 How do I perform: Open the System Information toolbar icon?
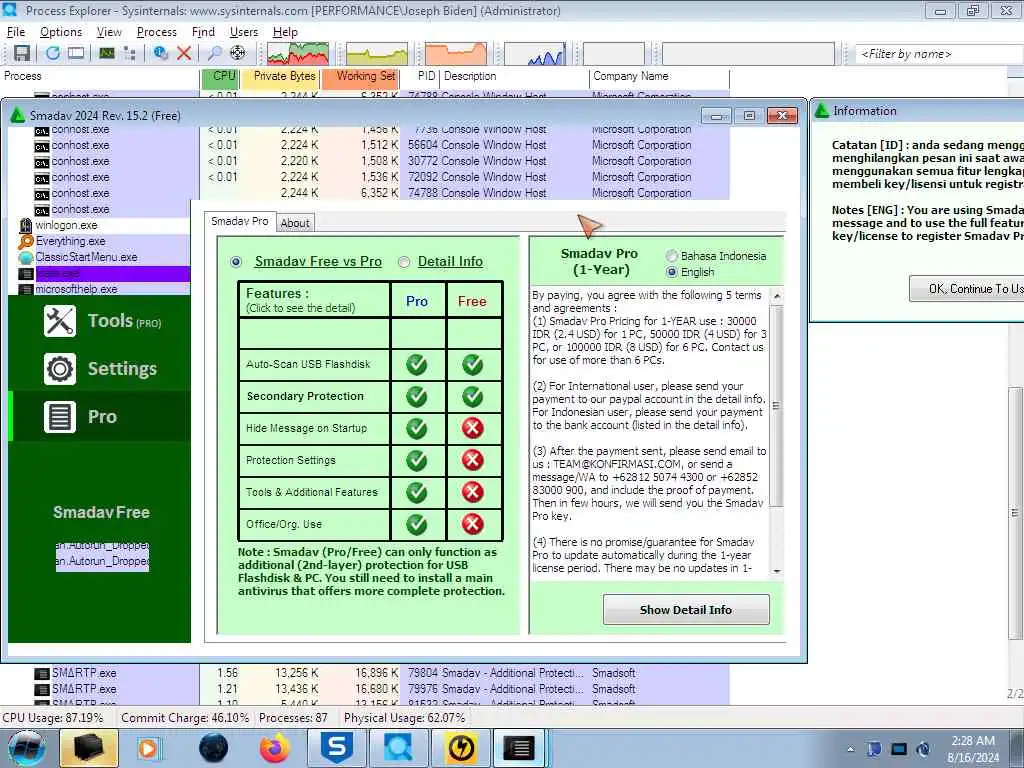tap(106, 54)
